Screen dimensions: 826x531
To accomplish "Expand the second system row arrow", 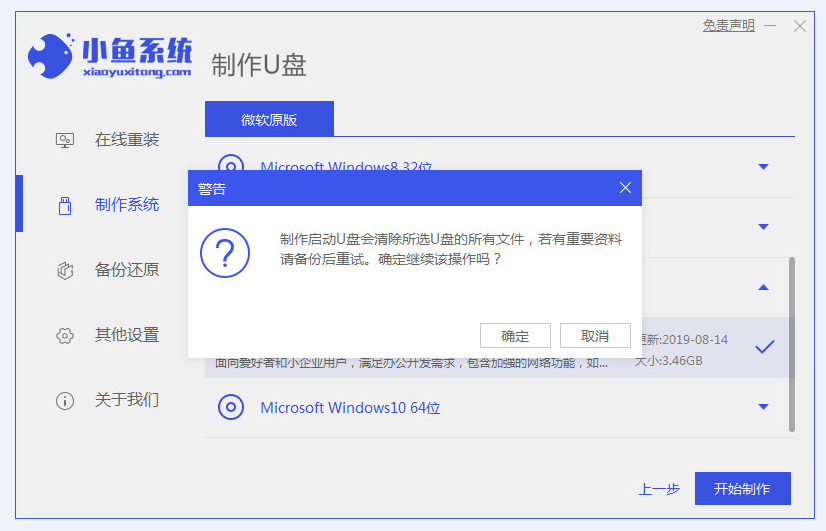I will point(763,227).
